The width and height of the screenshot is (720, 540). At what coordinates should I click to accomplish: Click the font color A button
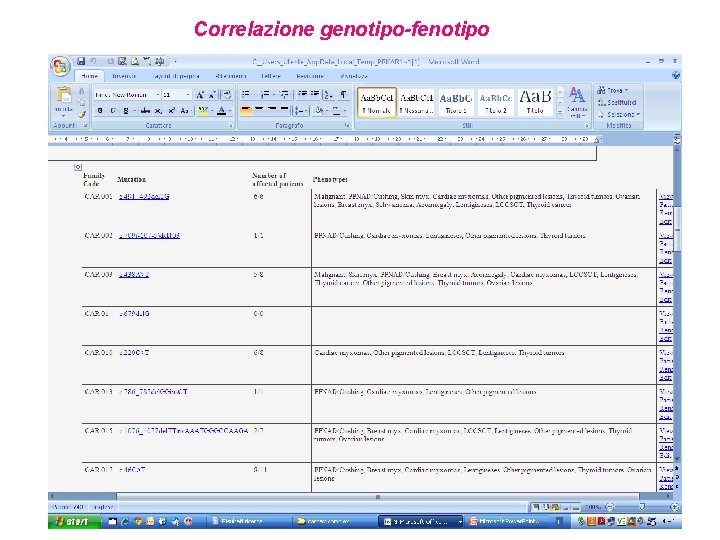(x=221, y=111)
